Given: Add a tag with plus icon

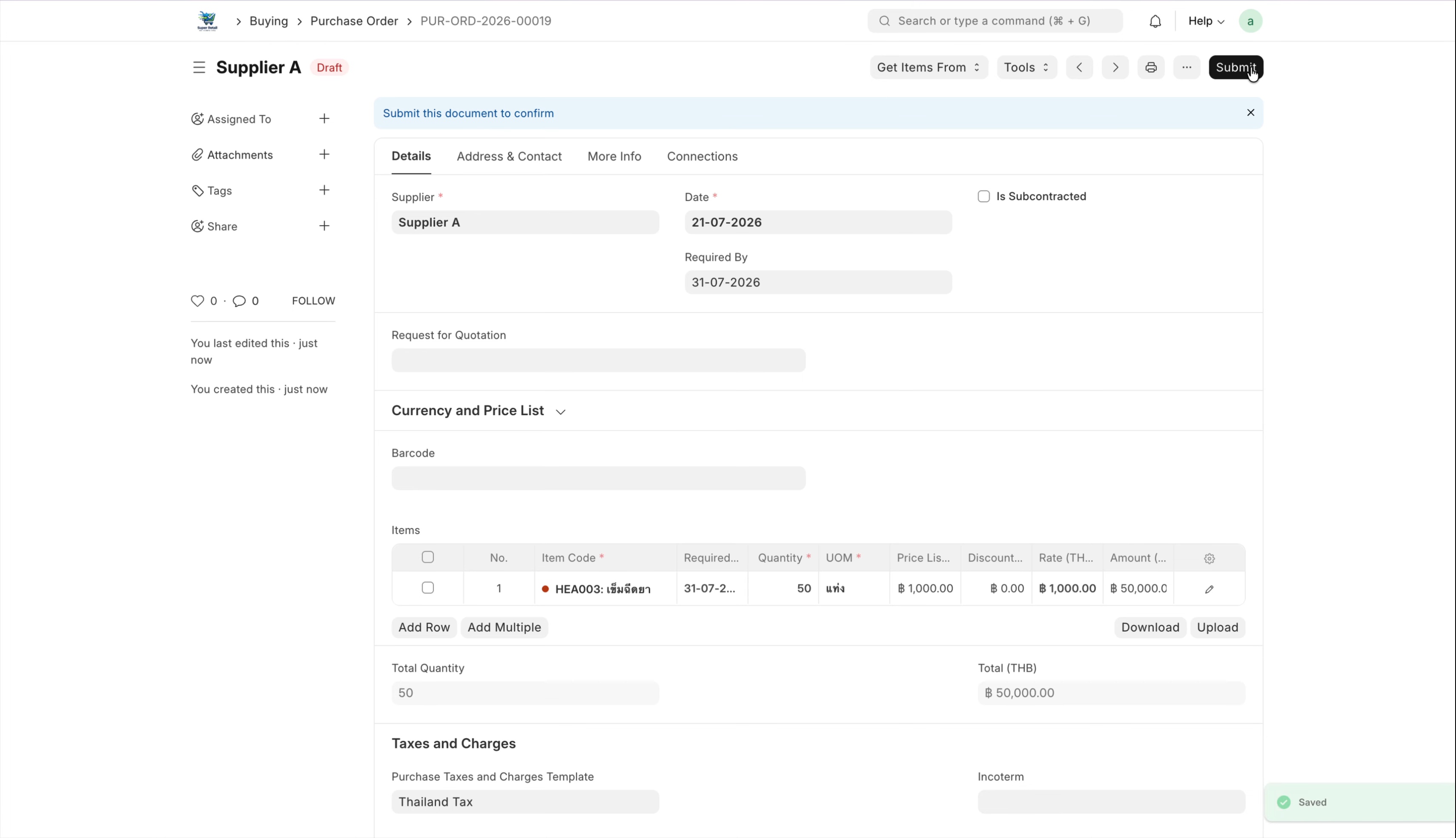Looking at the screenshot, I should pos(324,190).
